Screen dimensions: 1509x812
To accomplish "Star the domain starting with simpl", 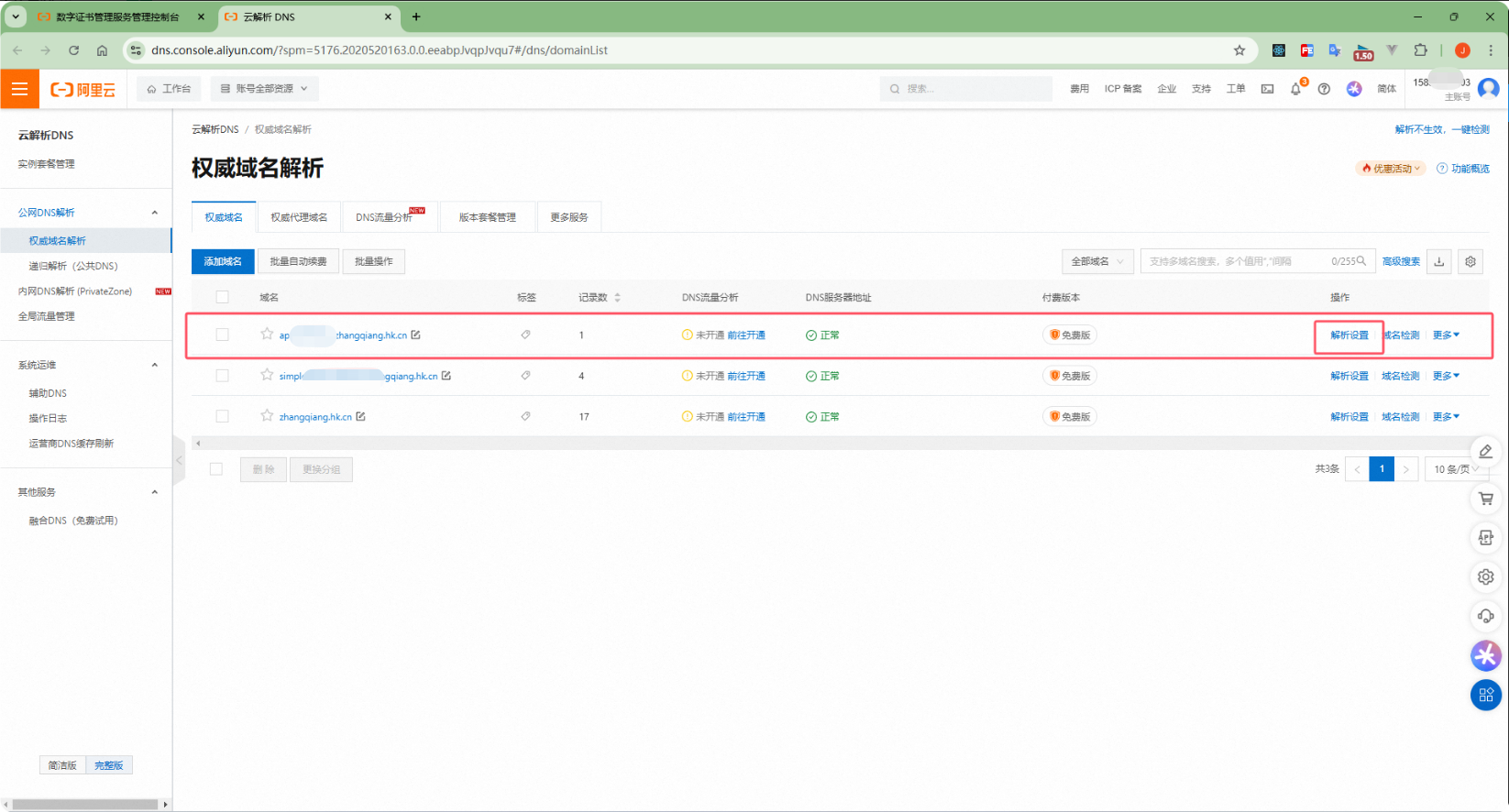I will [x=267, y=374].
